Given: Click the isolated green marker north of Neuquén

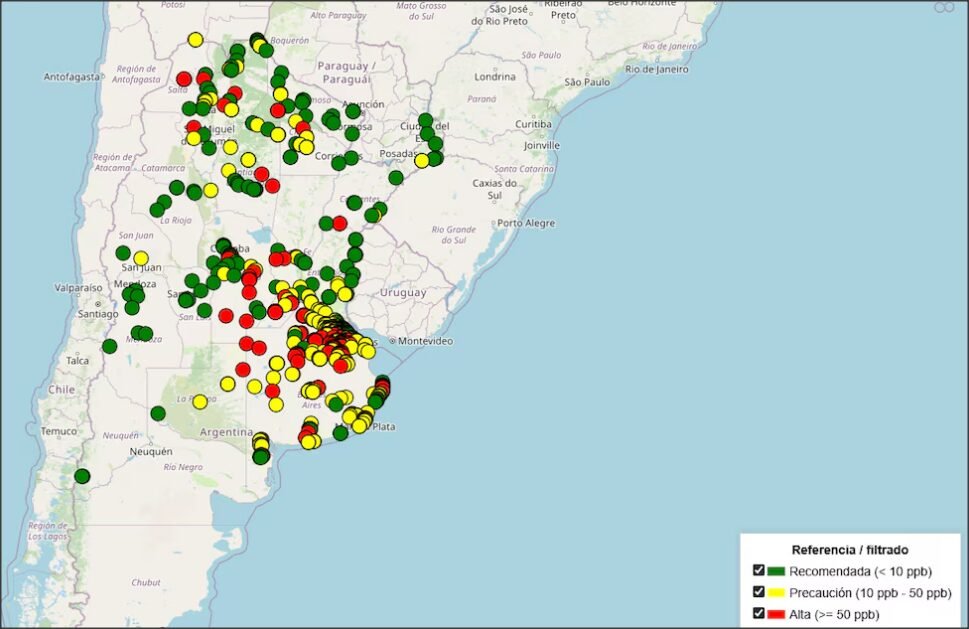Looking at the screenshot, I should (x=158, y=413).
